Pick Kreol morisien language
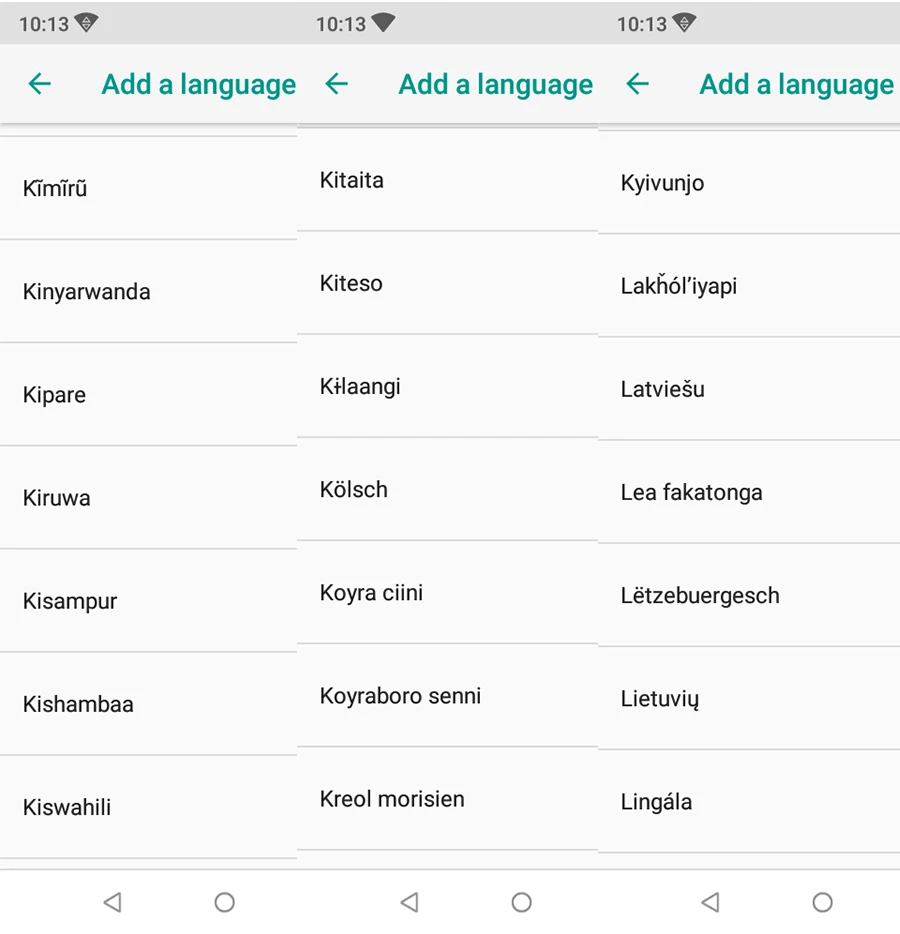This screenshot has height=934, width=900. [447, 798]
